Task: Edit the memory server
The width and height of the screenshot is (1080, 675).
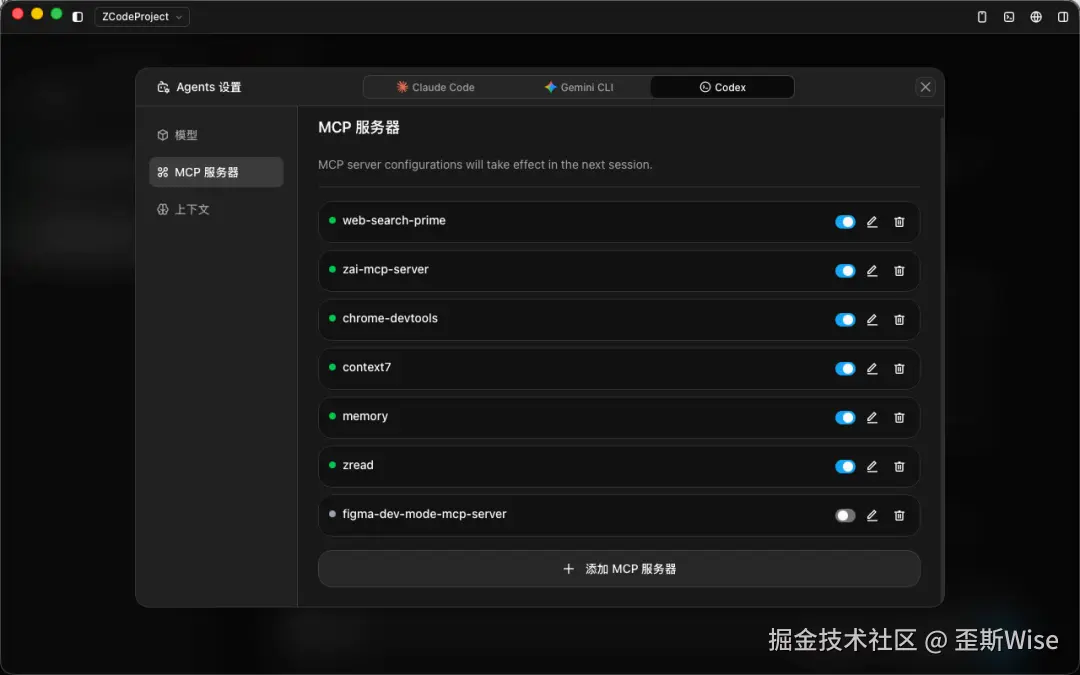Action: (x=872, y=417)
